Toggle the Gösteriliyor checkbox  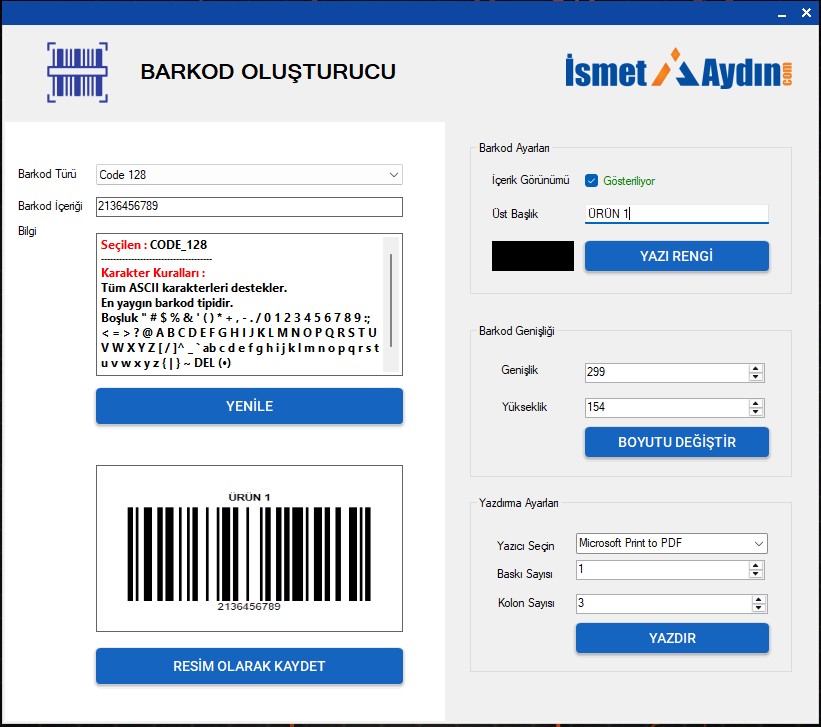click(x=592, y=181)
